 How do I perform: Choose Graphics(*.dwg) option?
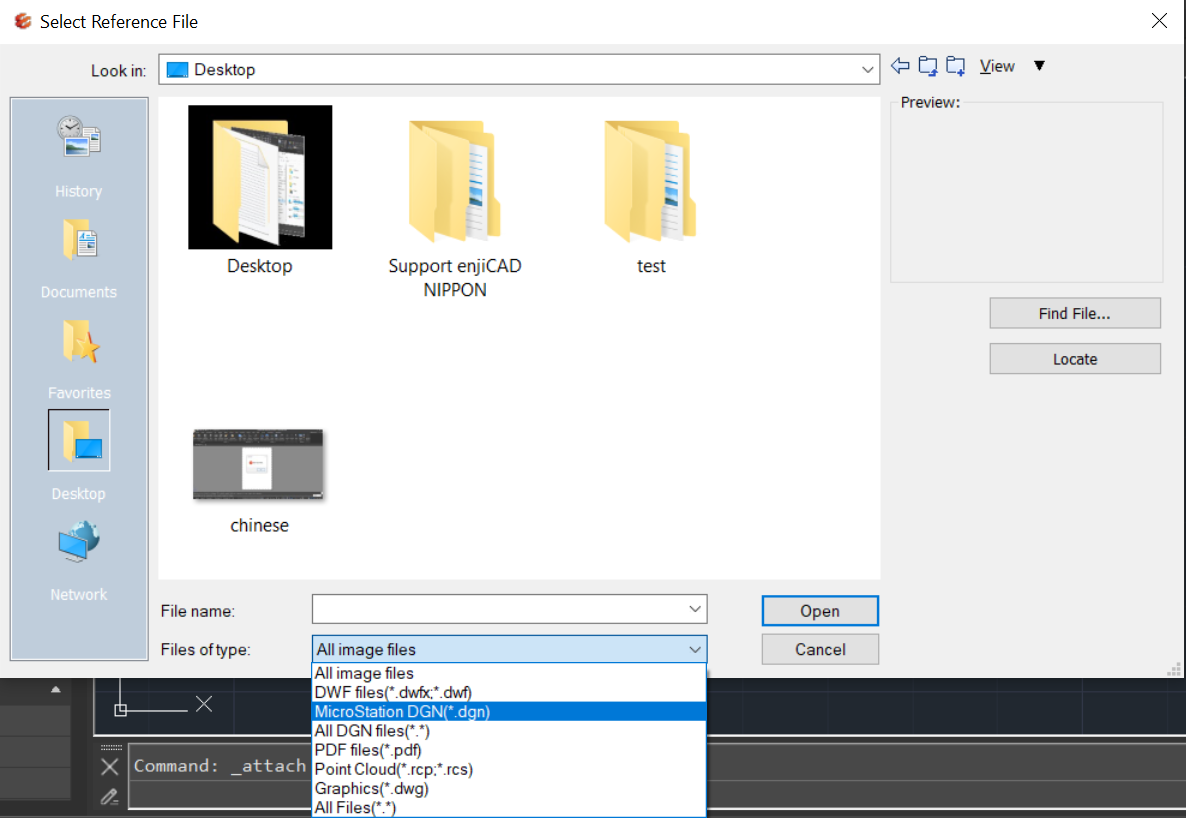509,788
